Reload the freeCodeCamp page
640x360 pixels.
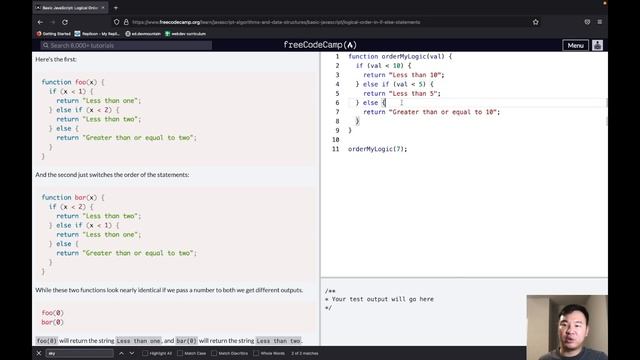[x=65, y=22]
